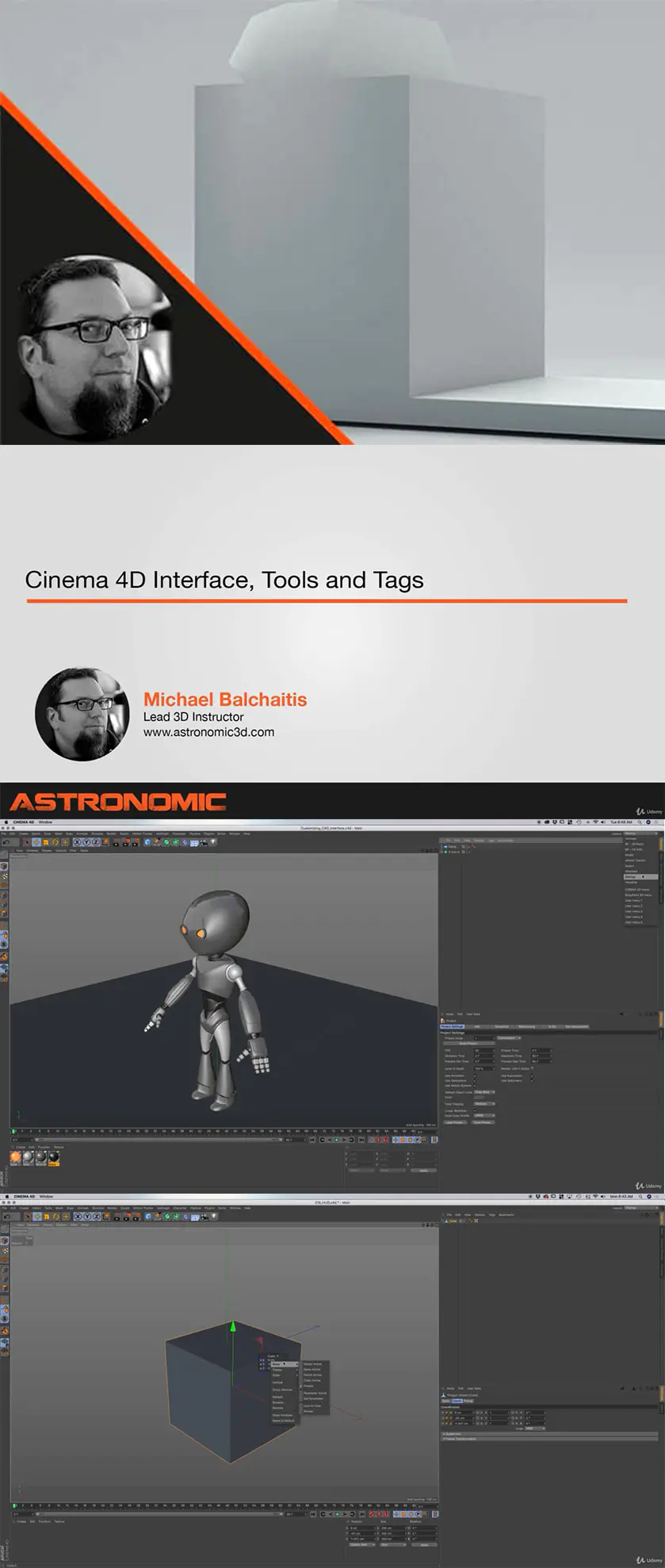Screen dimensions: 665x1568
Task: Click the red Record button in robot scene
Action: (377, 1140)
